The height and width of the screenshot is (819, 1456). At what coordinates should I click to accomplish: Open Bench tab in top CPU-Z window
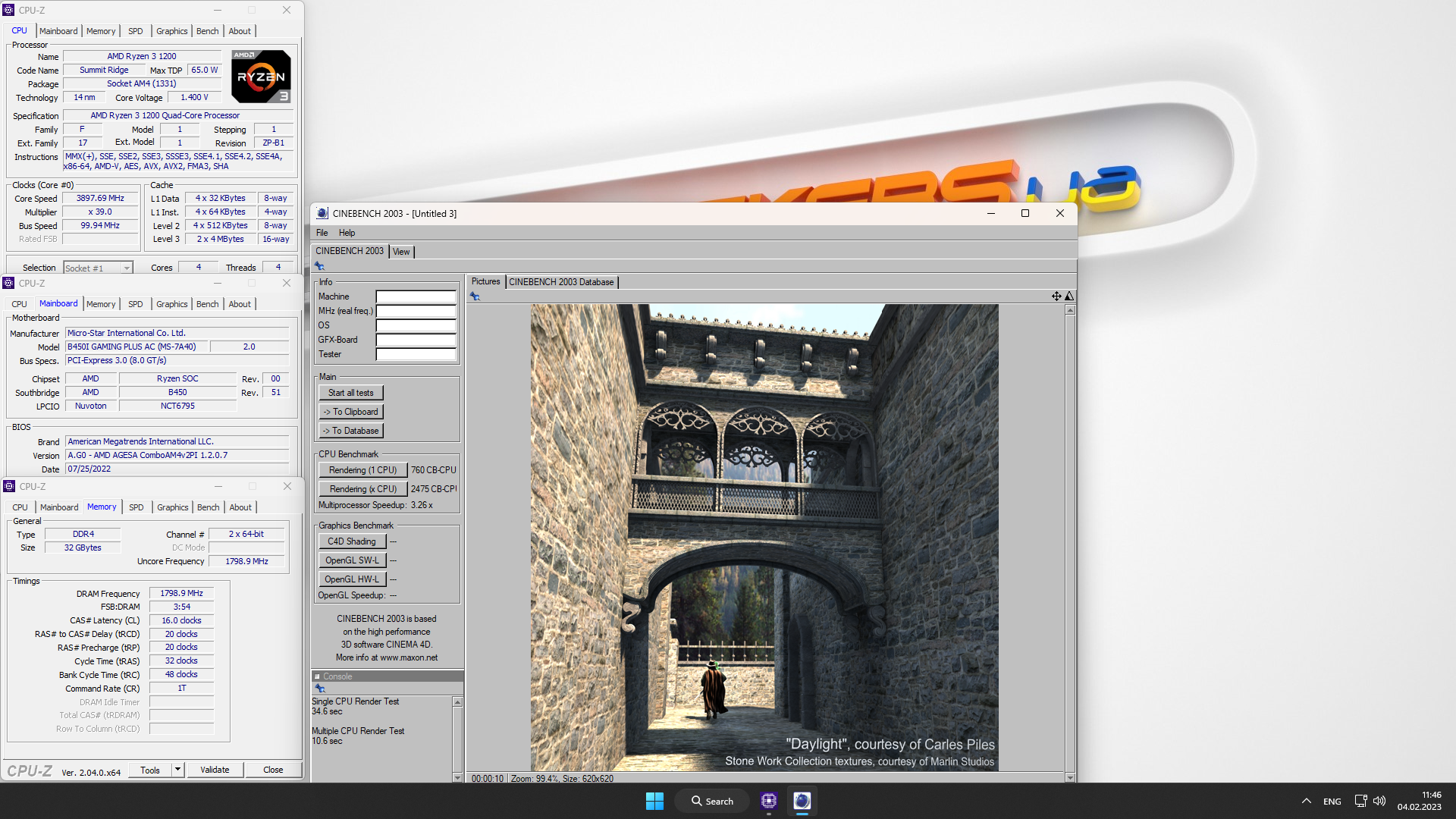207,31
